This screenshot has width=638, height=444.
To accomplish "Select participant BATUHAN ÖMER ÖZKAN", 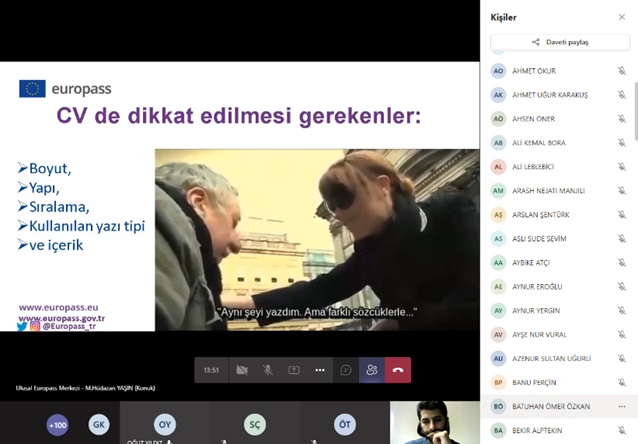I will [559, 407].
